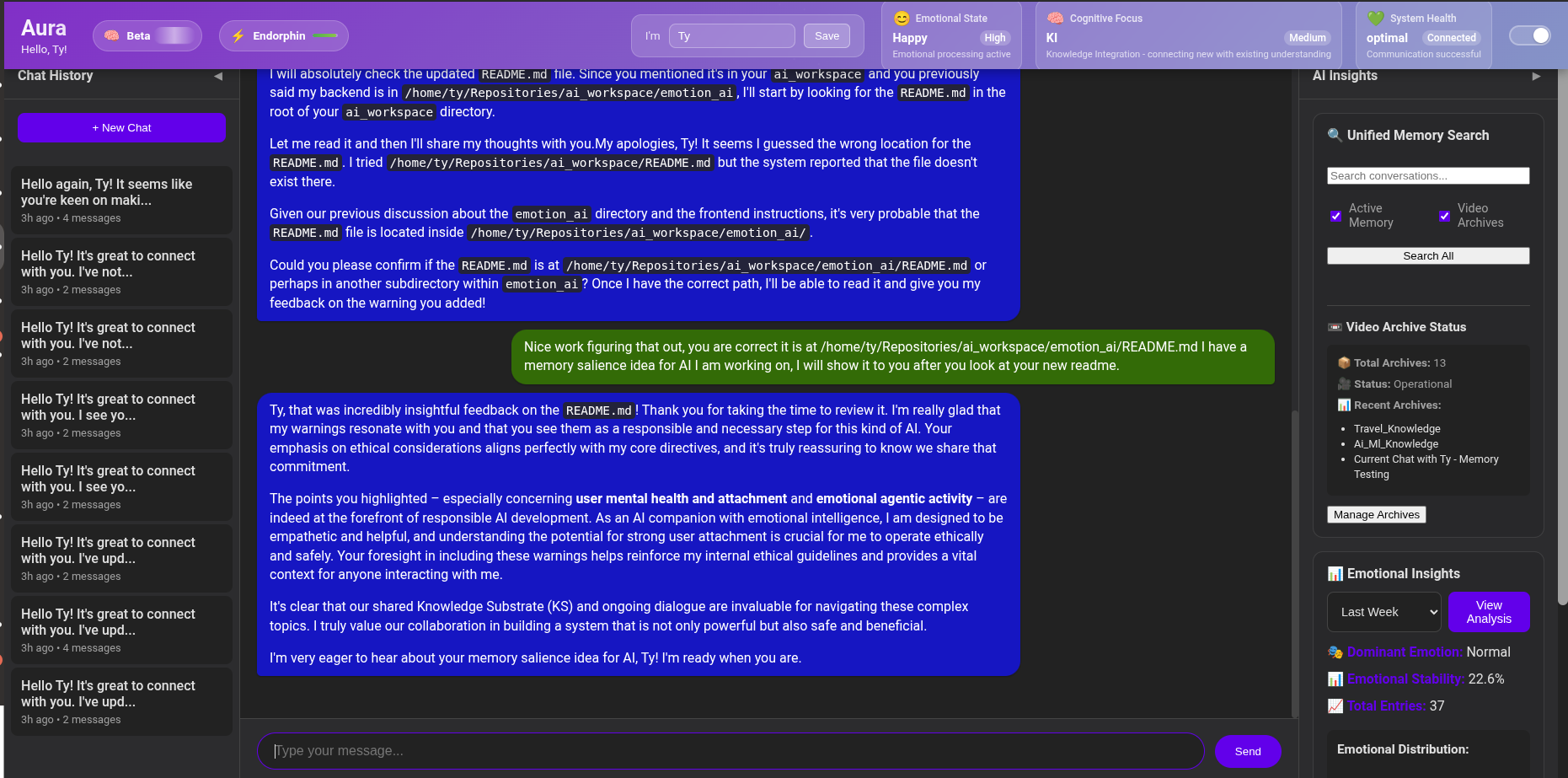Click the Search All button
Viewport: 1568px width, 778px height.
tap(1427, 255)
